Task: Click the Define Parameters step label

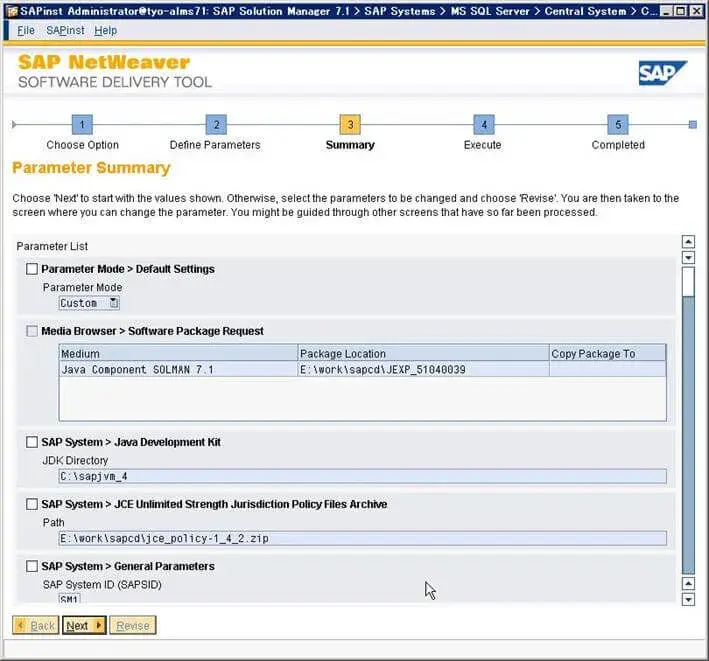Action: click(215, 145)
